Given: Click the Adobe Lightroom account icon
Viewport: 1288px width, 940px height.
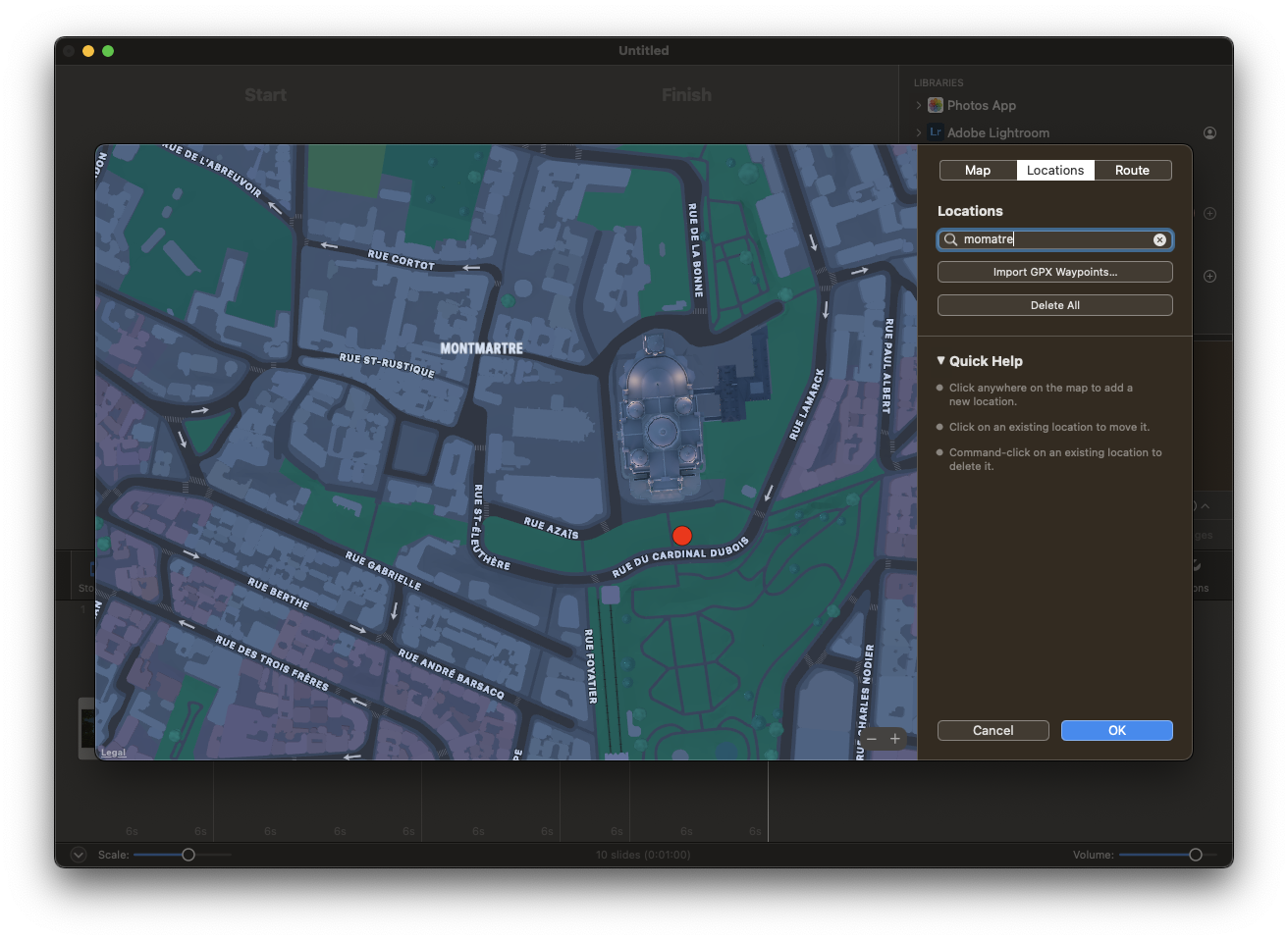Looking at the screenshot, I should click(1209, 133).
